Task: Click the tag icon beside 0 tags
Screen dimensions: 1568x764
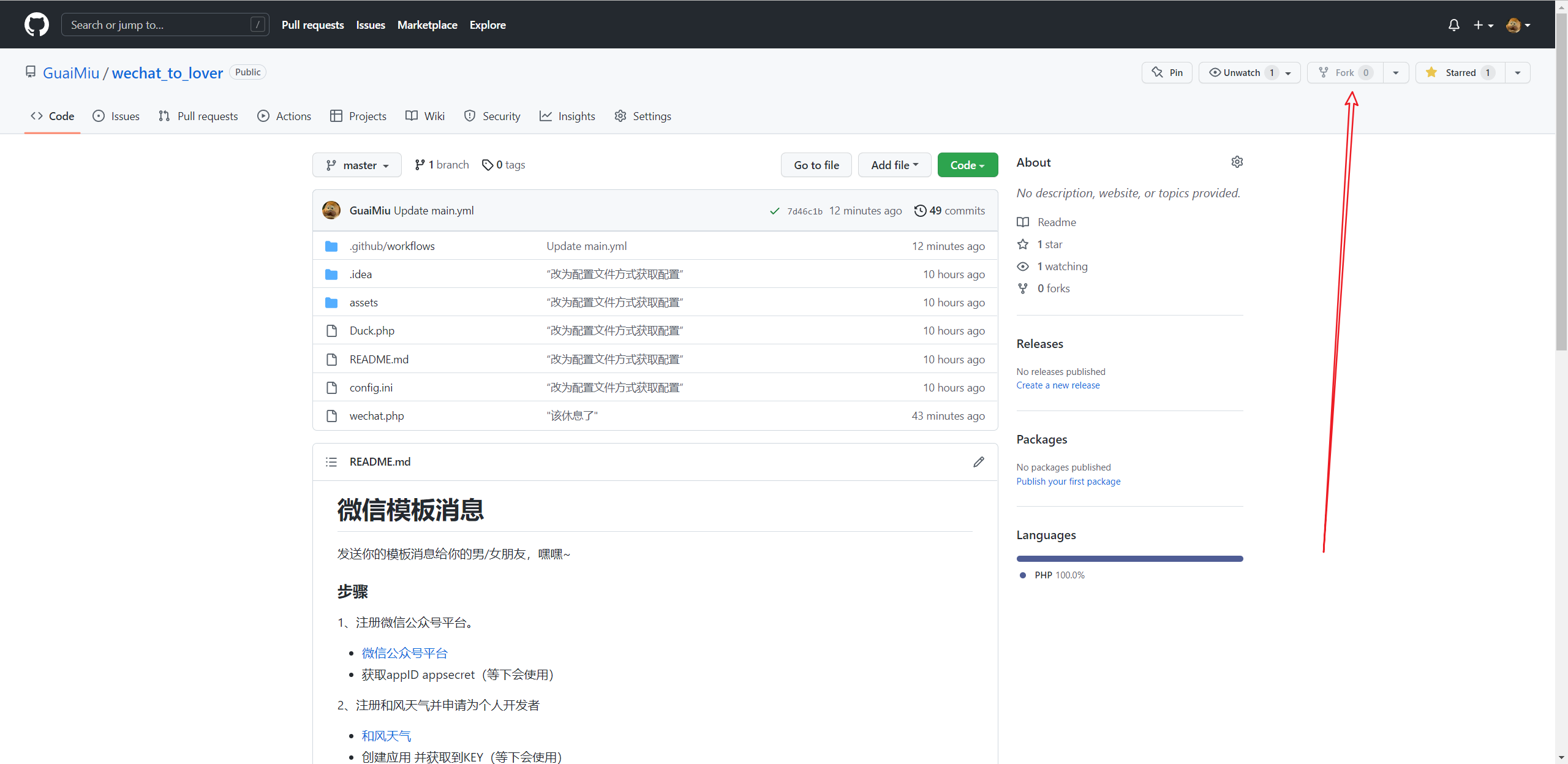Action: 488,165
